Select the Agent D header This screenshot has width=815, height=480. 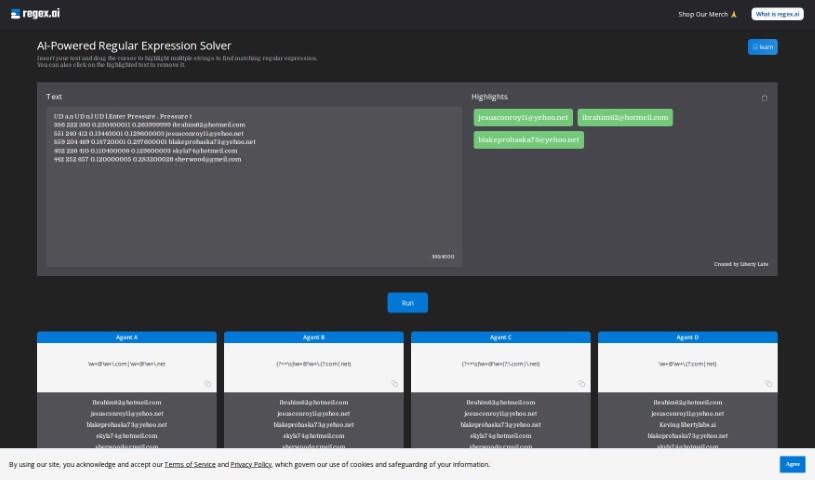point(688,338)
